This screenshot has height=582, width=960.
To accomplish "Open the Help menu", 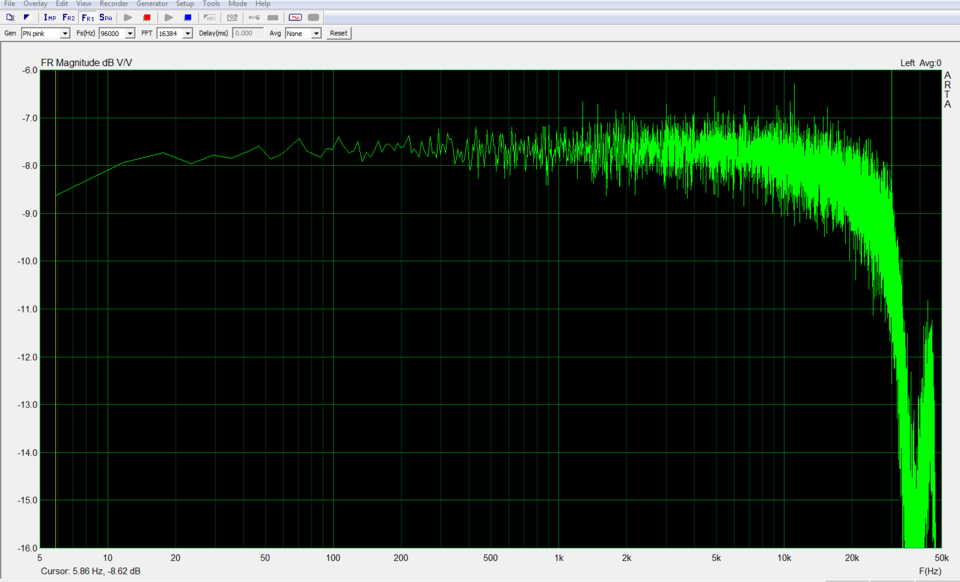I will click(x=263, y=4).
